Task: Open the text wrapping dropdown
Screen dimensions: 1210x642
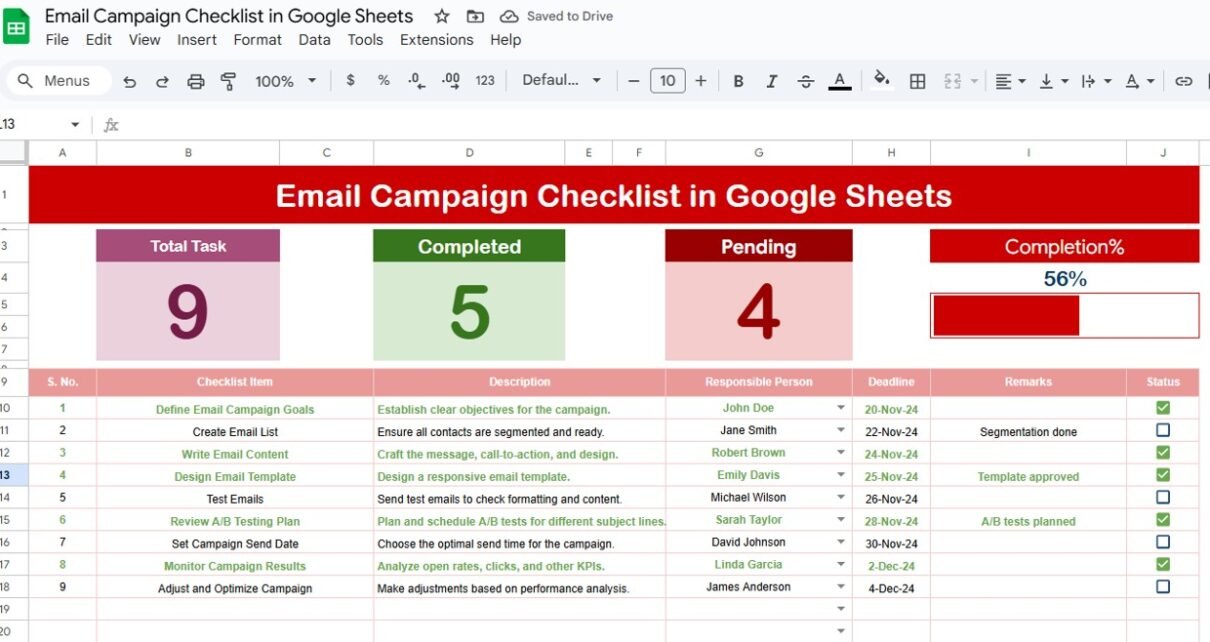Action: pyautogui.click(x=1096, y=81)
